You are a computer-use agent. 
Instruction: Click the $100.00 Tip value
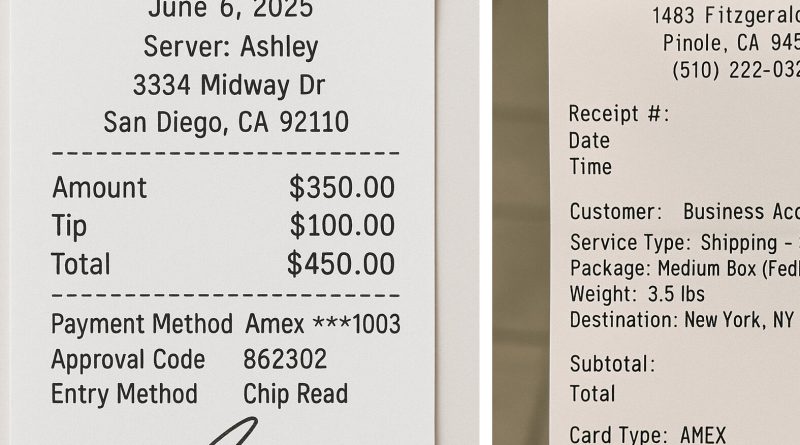click(x=342, y=226)
